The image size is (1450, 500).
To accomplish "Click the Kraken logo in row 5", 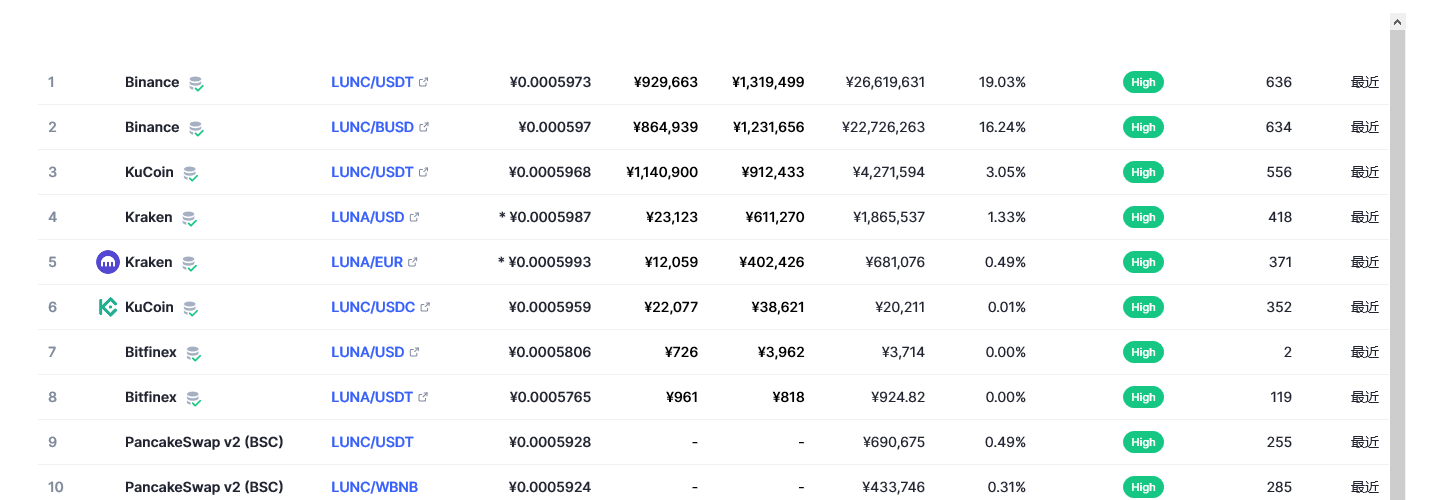I will (107, 262).
